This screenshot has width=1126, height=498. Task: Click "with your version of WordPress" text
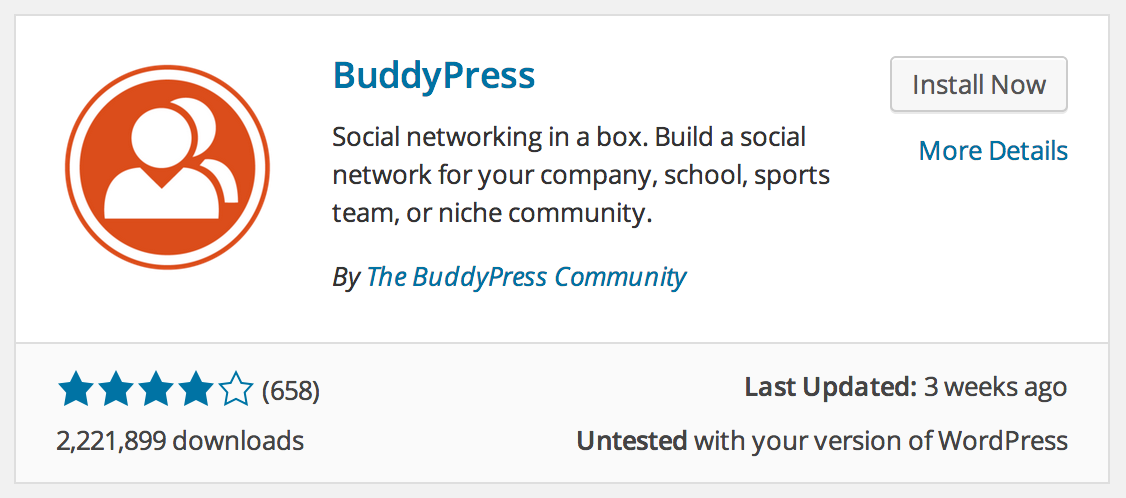click(x=880, y=440)
